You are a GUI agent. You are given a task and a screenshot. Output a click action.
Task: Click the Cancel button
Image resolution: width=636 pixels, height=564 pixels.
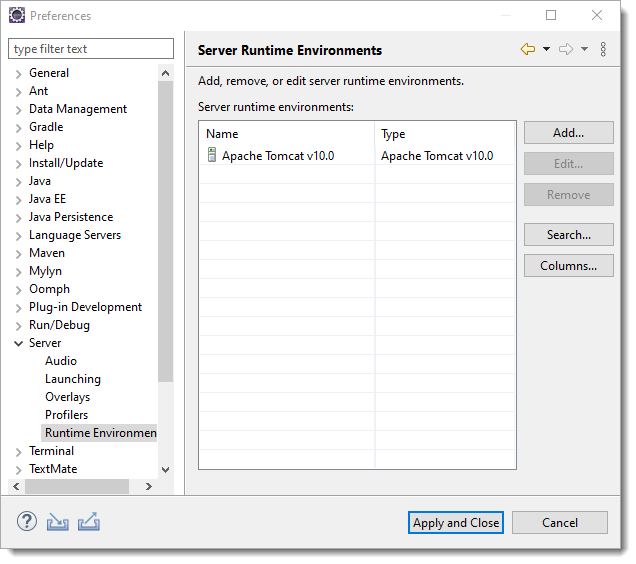560,523
